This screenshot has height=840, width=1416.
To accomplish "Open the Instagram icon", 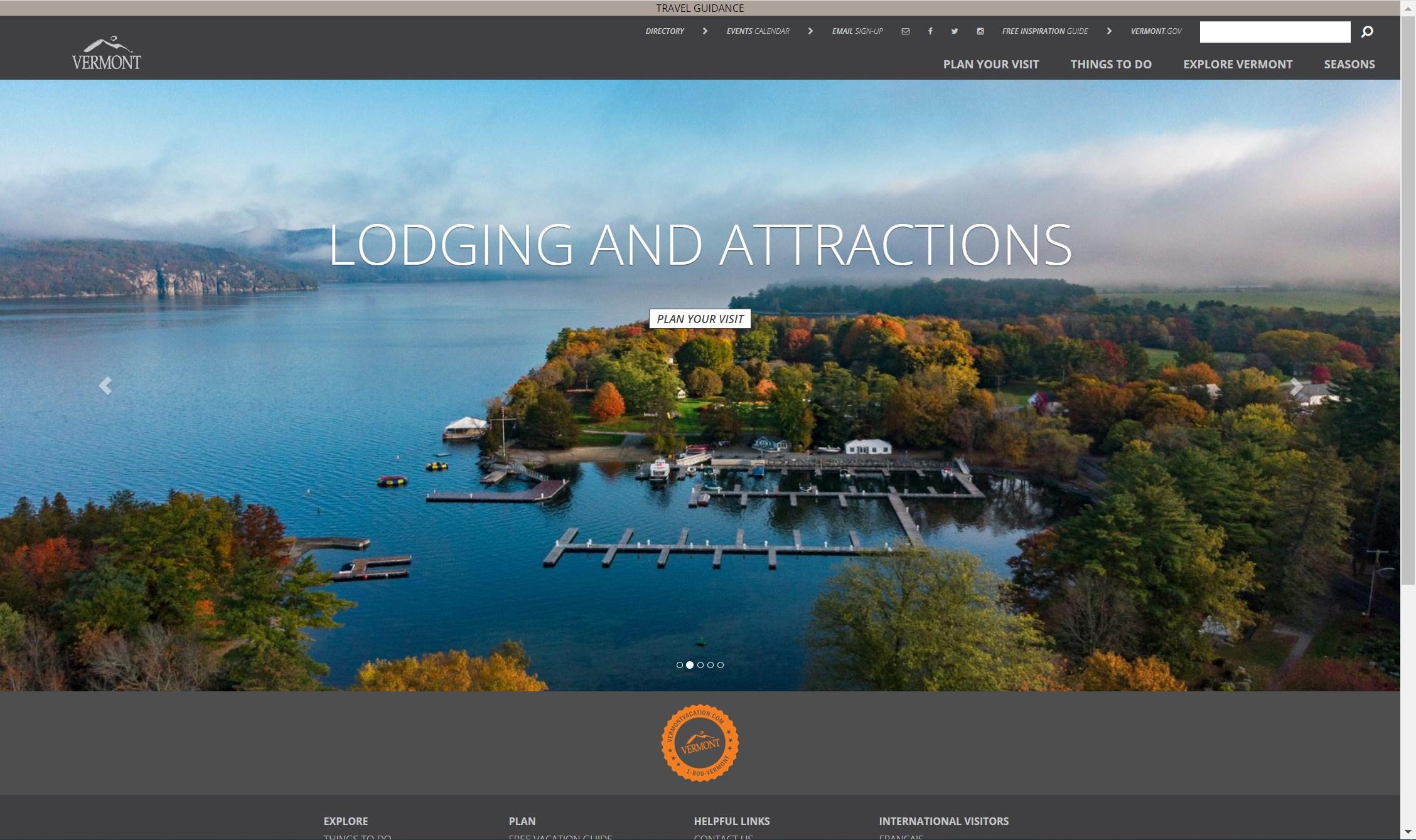I will [980, 31].
